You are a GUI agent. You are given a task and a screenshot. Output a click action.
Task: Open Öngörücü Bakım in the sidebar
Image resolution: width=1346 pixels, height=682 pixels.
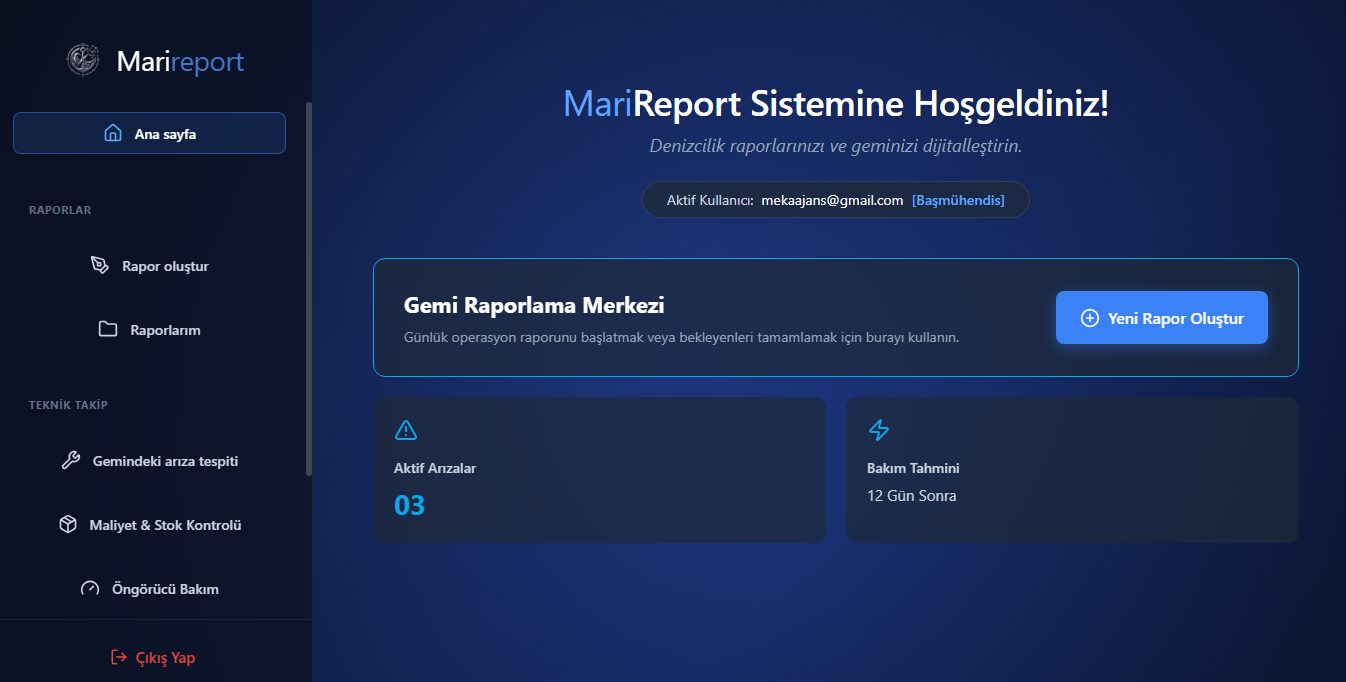click(149, 589)
